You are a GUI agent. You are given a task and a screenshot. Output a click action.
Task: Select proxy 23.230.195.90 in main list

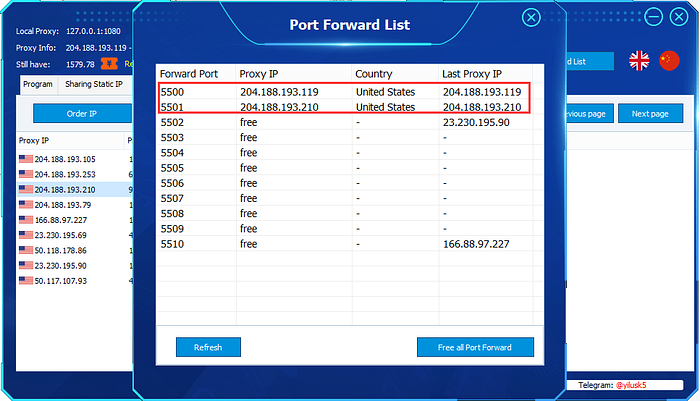click(x=75, y=265)
